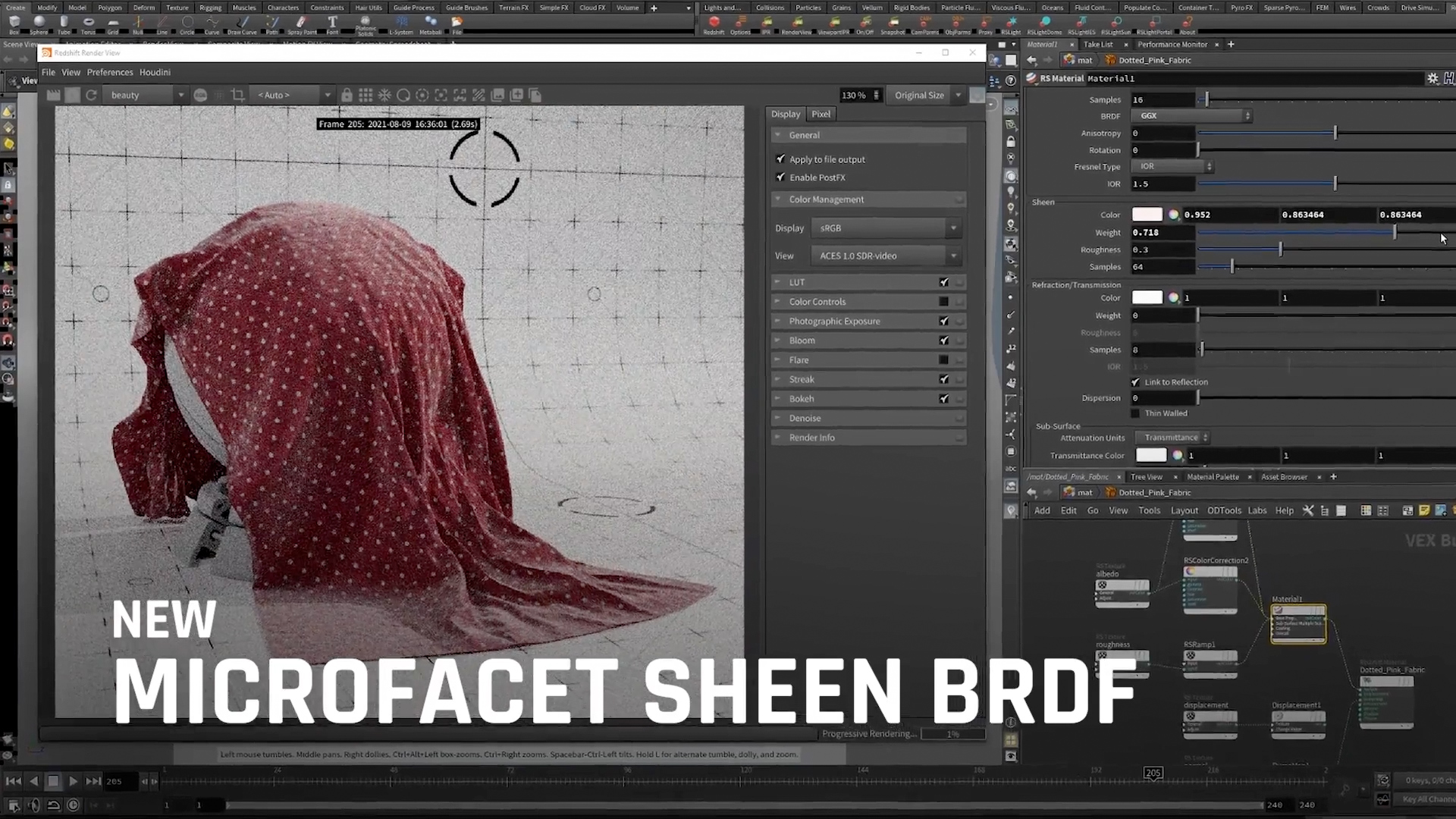This screenshot has width=1456, height=819.
Task: Open the Preferences menu
Action: coord(109,72)
